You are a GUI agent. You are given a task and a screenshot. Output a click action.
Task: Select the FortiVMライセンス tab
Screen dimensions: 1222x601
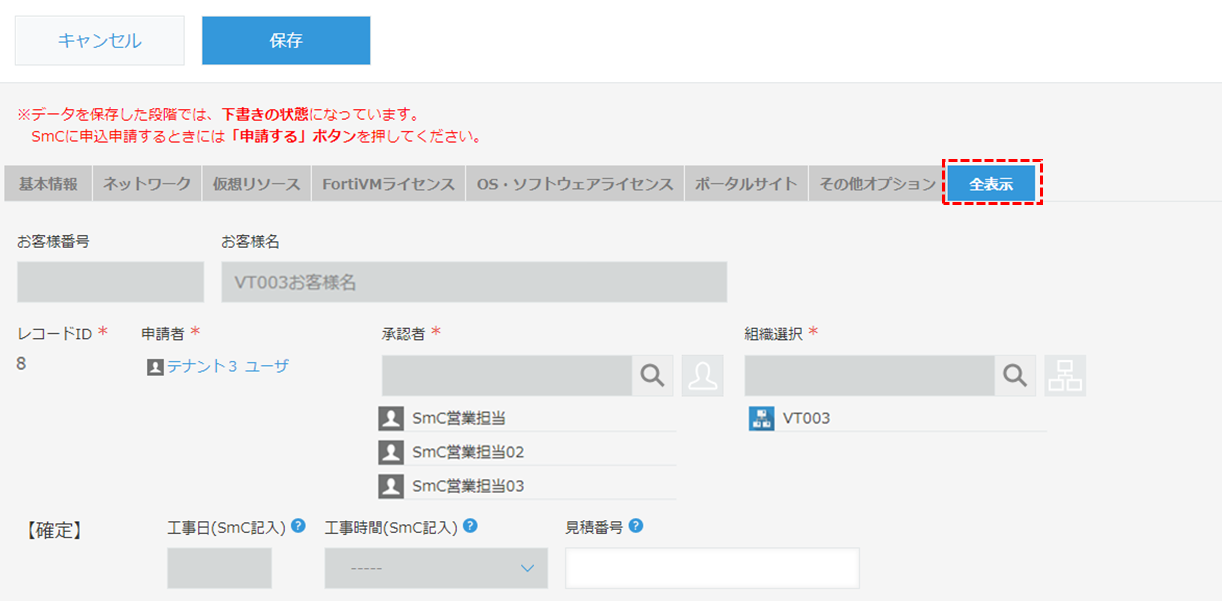[388, 184]
